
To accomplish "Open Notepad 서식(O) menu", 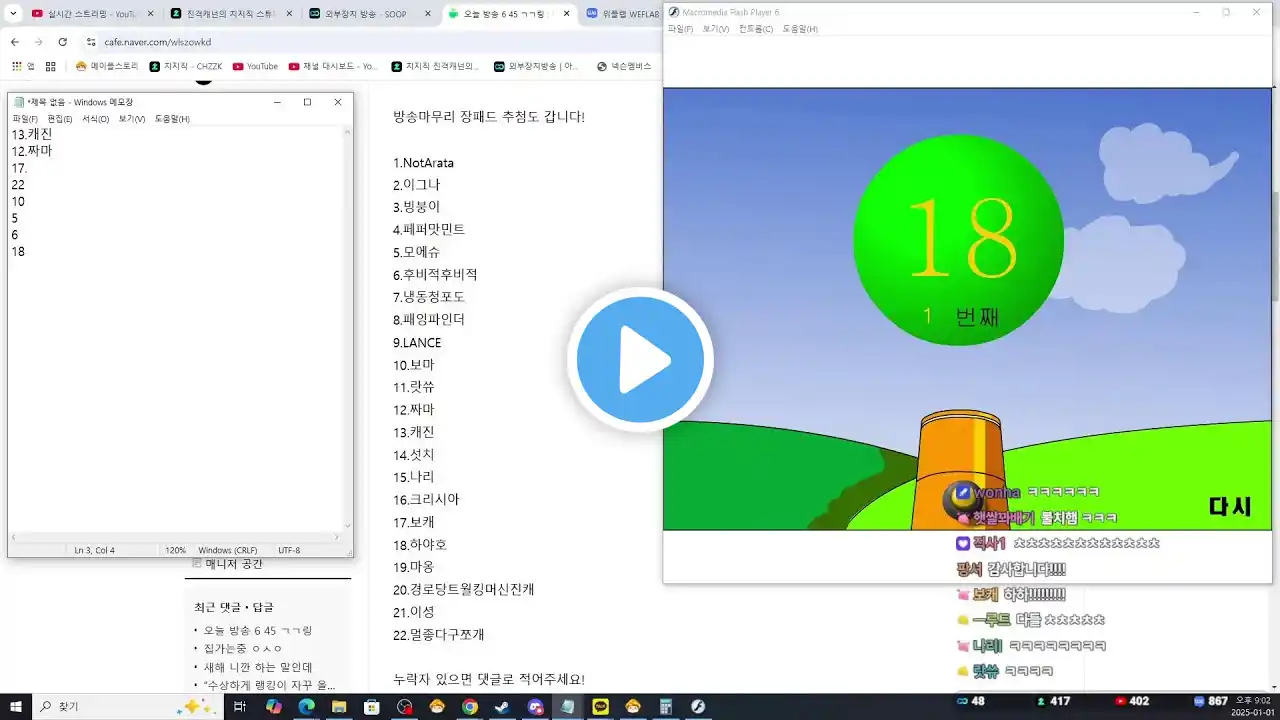I will click(96, 118).
